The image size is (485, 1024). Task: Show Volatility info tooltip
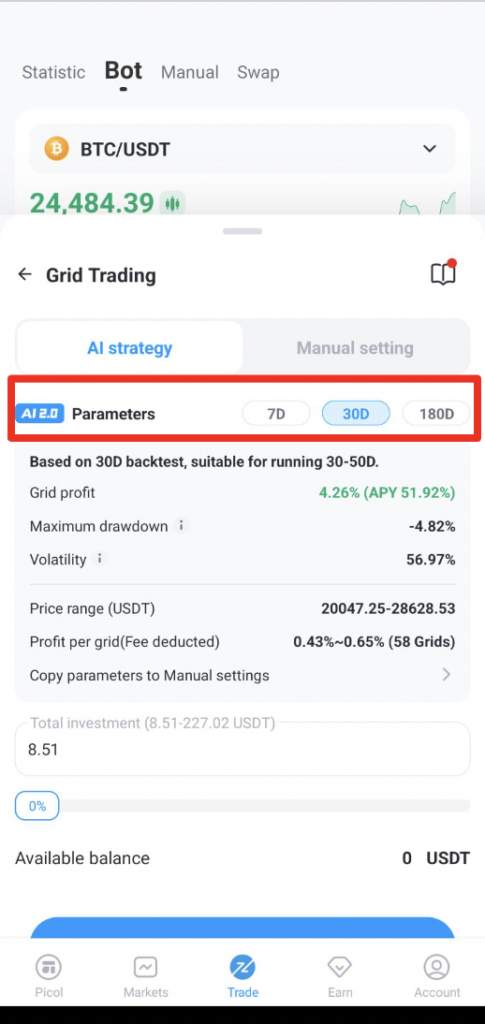click(100, 559)
